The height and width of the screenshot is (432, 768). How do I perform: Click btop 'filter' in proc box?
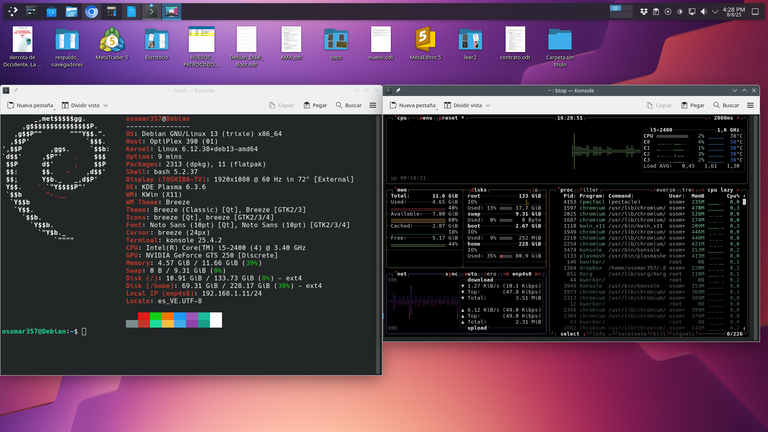click(x=589, y=190)
